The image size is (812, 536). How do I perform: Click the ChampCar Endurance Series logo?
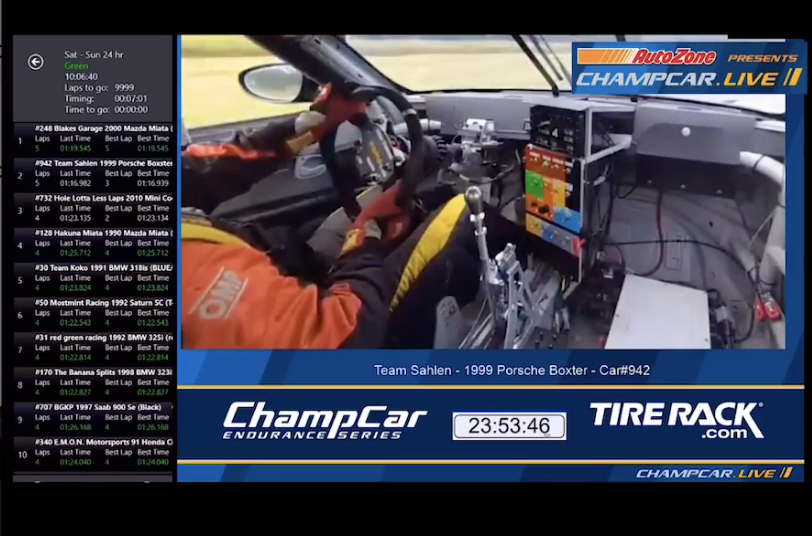pos(325,421)
